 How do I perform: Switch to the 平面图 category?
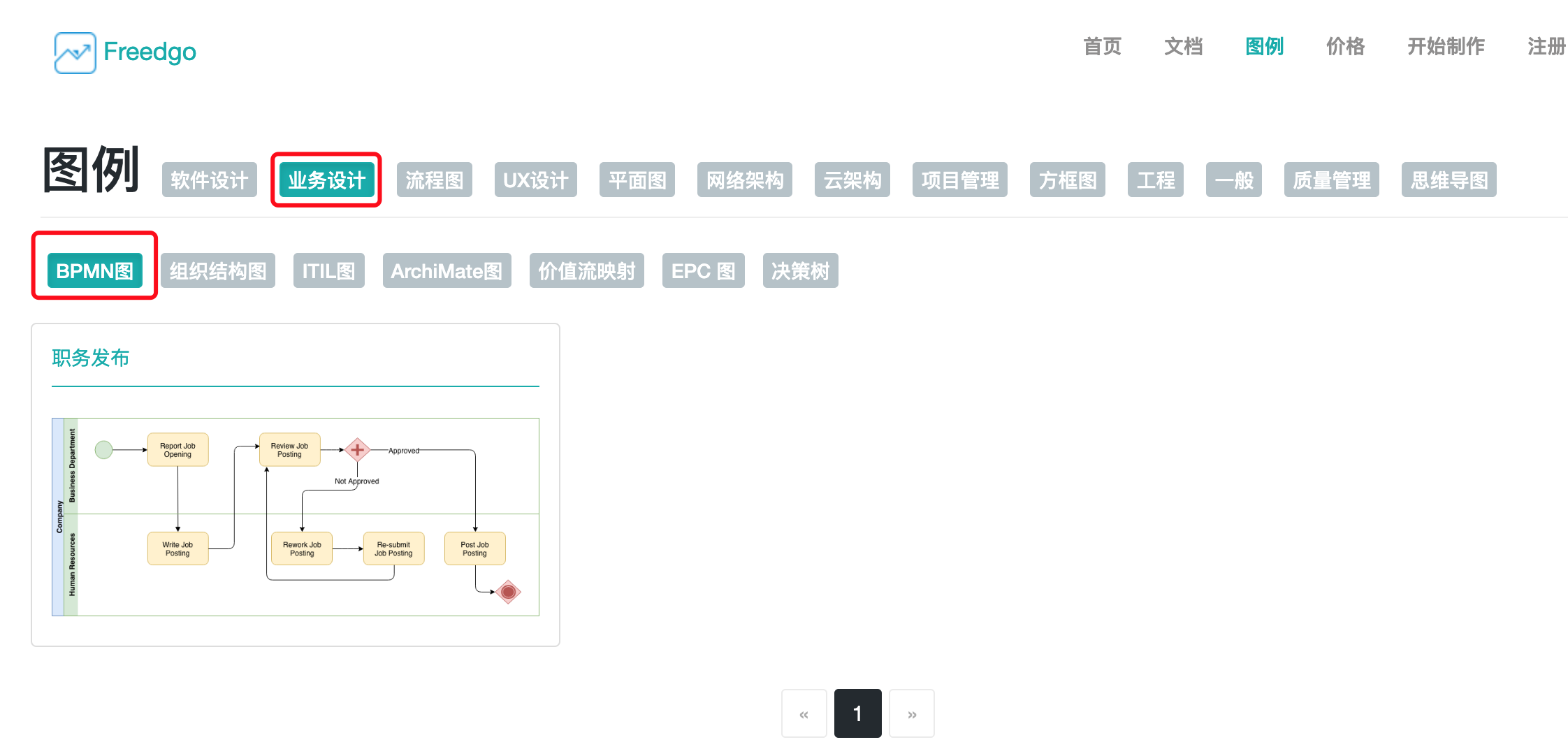coord(637,180)
